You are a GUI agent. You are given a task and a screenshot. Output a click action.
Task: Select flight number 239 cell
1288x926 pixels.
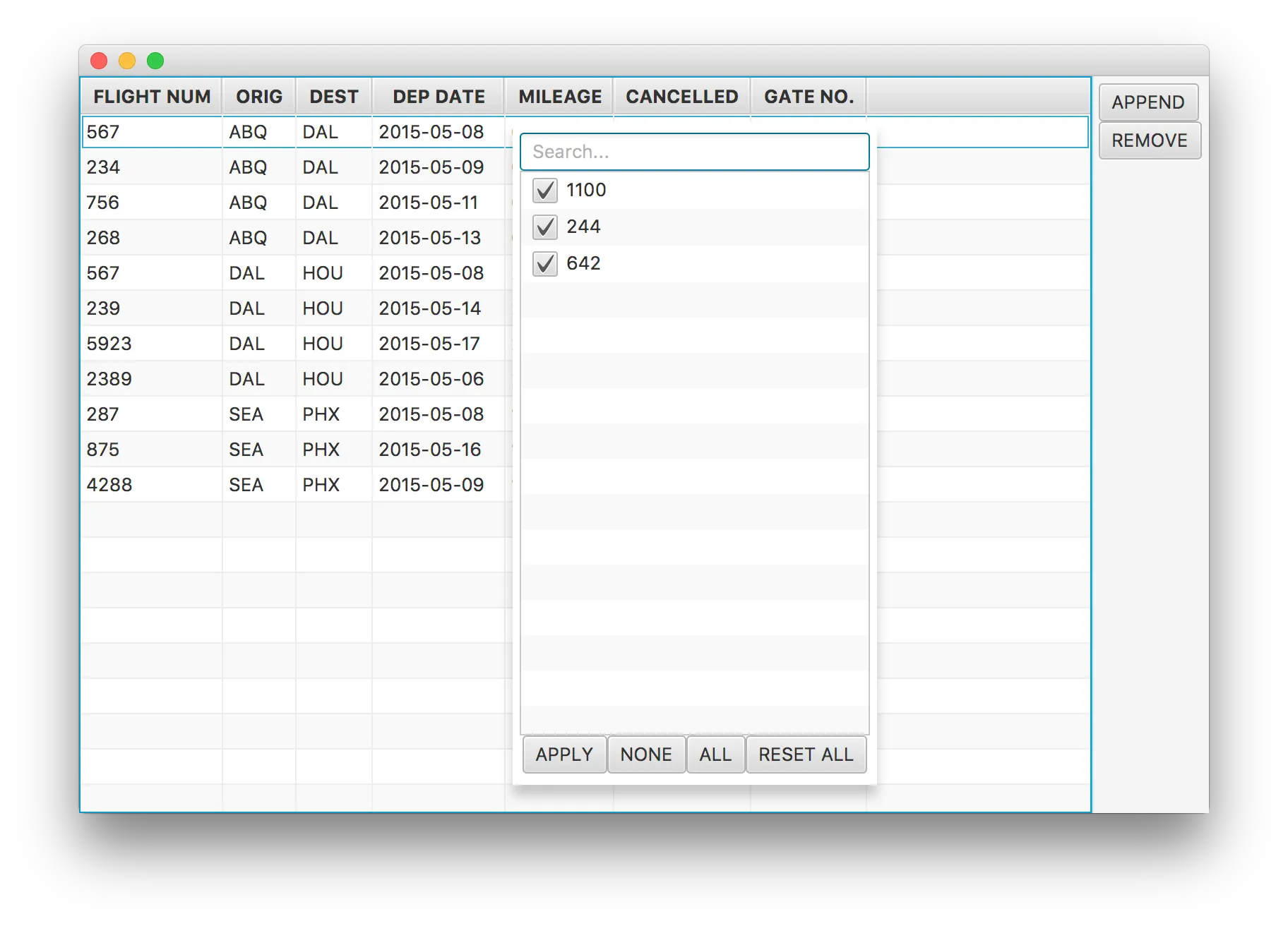[x=152, y=308]
